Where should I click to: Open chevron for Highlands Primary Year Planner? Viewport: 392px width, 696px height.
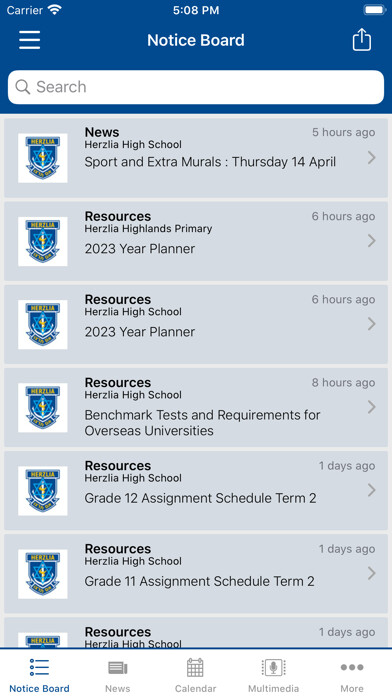coord(372,241)
